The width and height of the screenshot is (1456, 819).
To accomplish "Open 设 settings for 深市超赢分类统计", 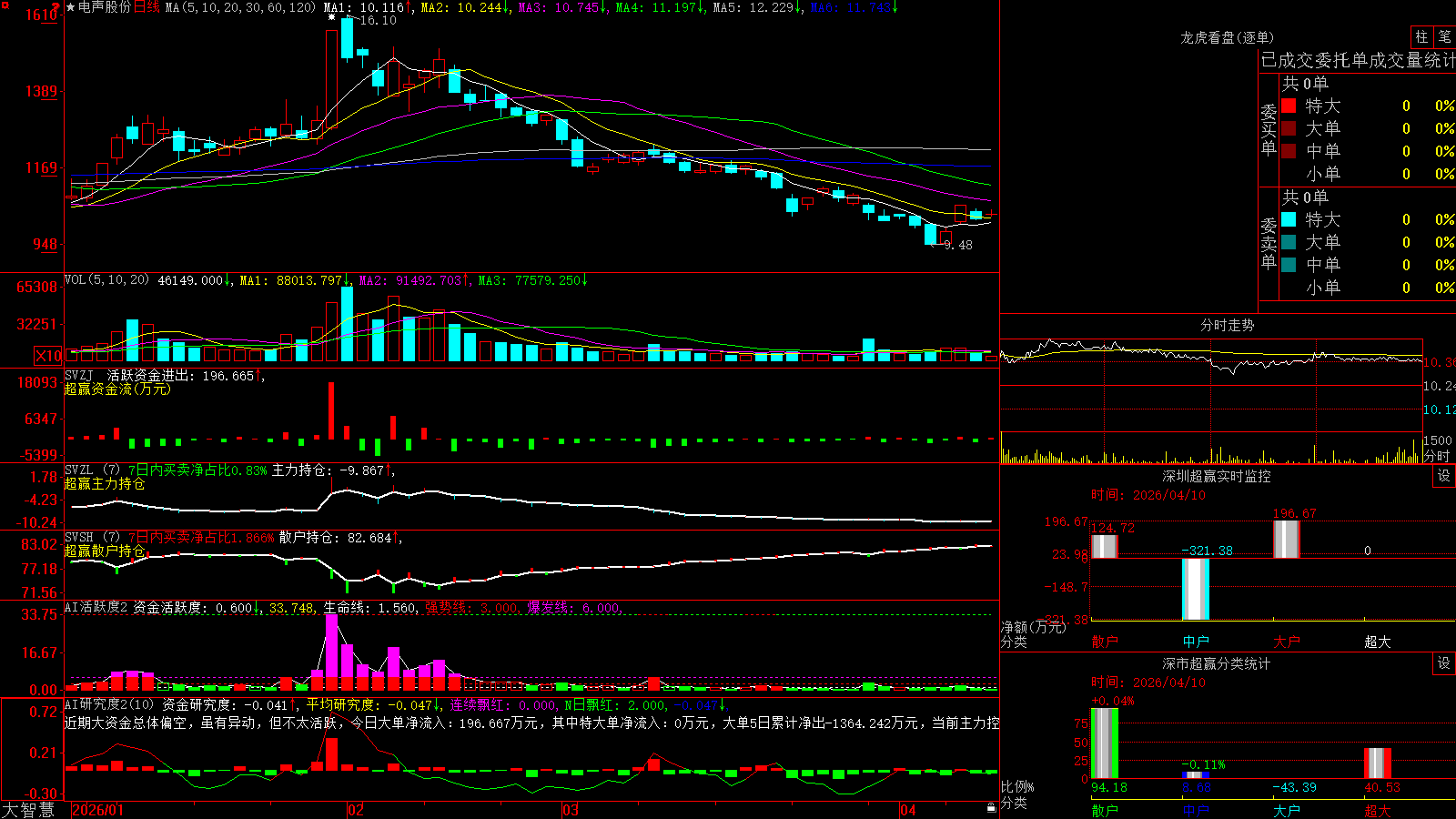I will pos(1444,663).
